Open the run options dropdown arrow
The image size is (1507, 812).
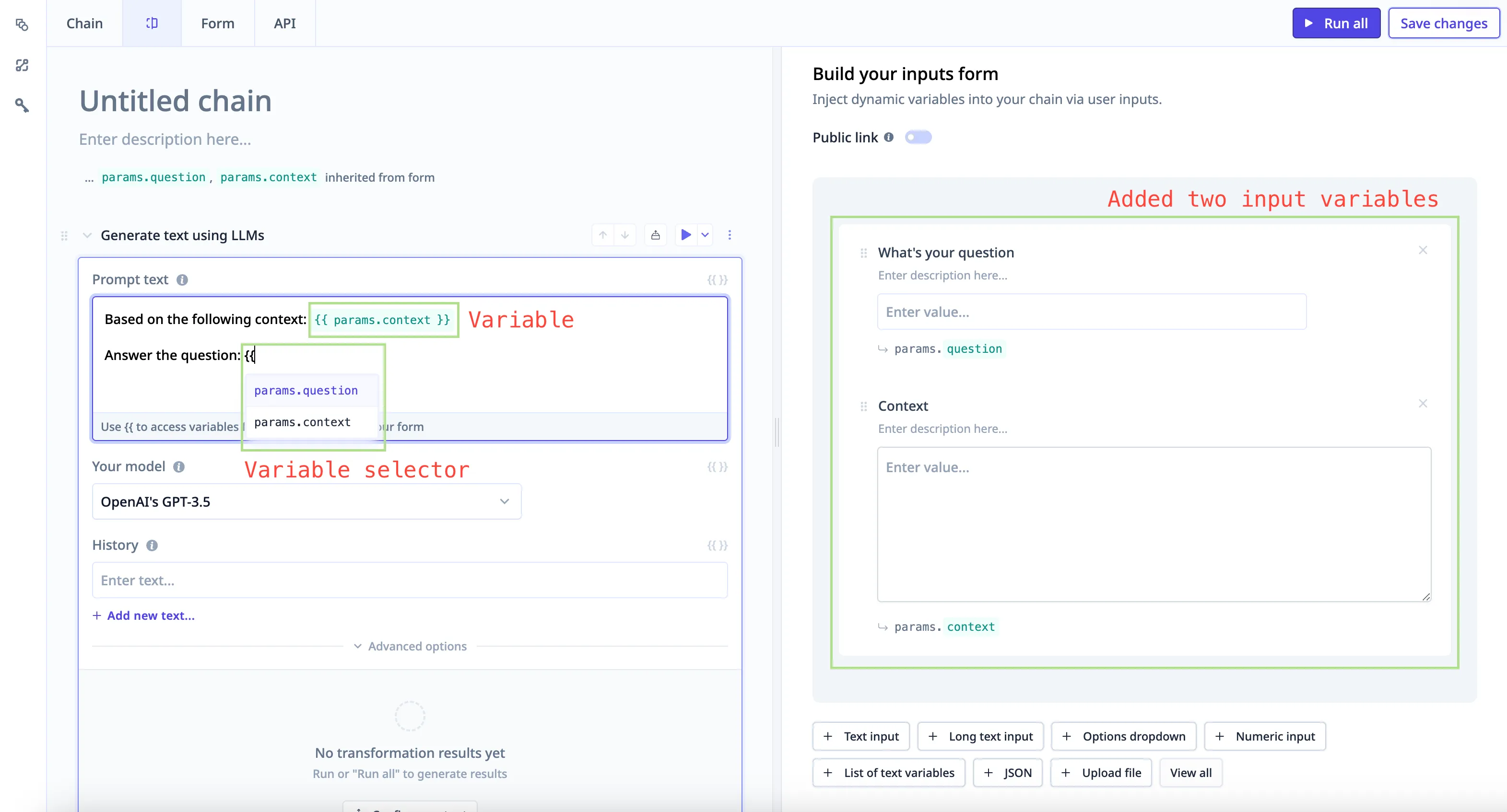pos(705,235)
